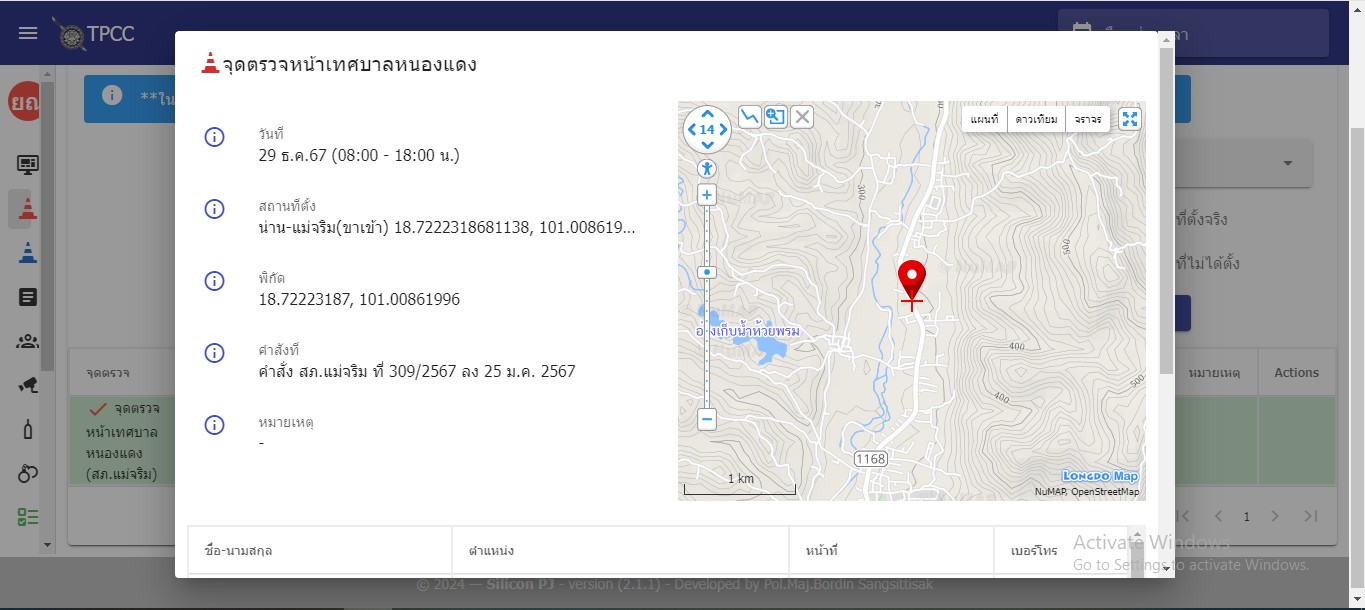Open the Longdo Map logo link
The height and width of the screenshot is (610, 1365).
1099,476
